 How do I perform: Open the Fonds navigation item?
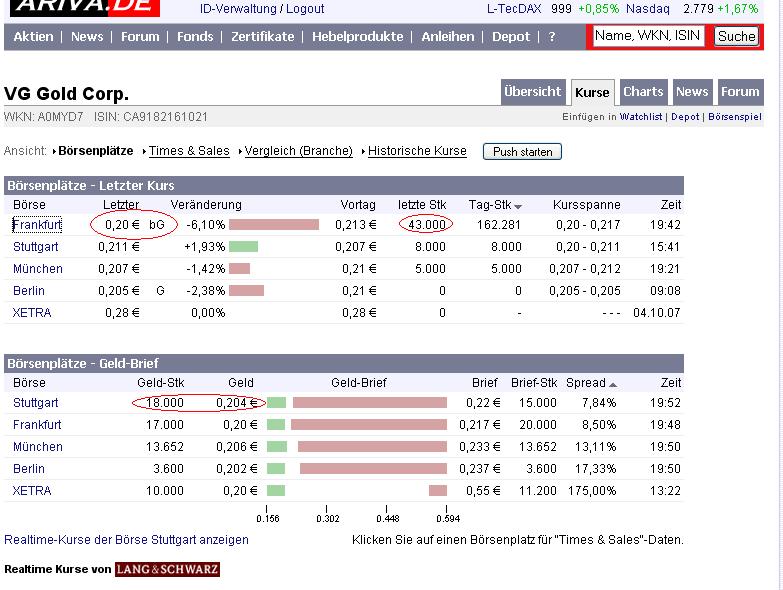195,36
